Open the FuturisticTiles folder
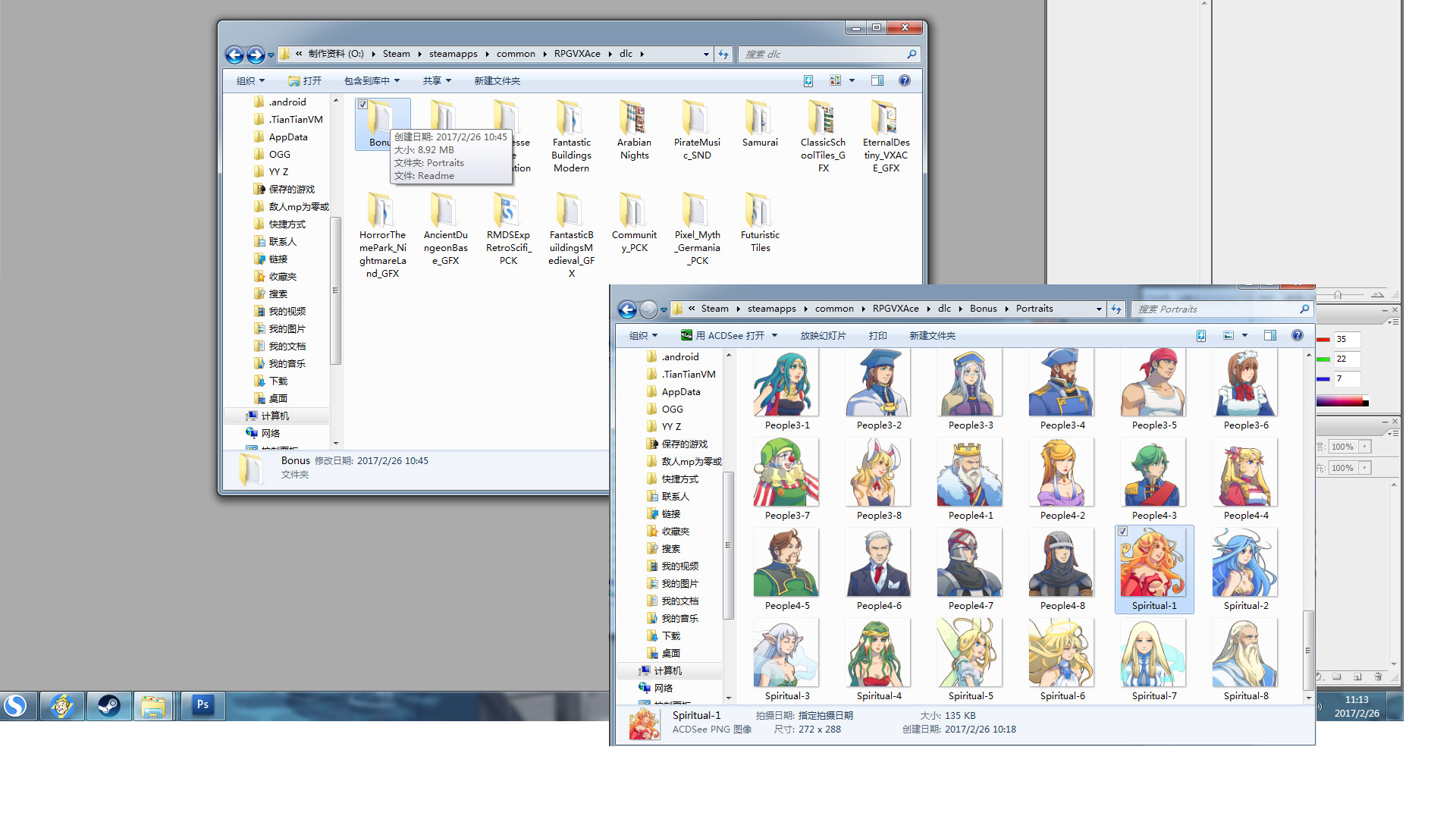 760,221
